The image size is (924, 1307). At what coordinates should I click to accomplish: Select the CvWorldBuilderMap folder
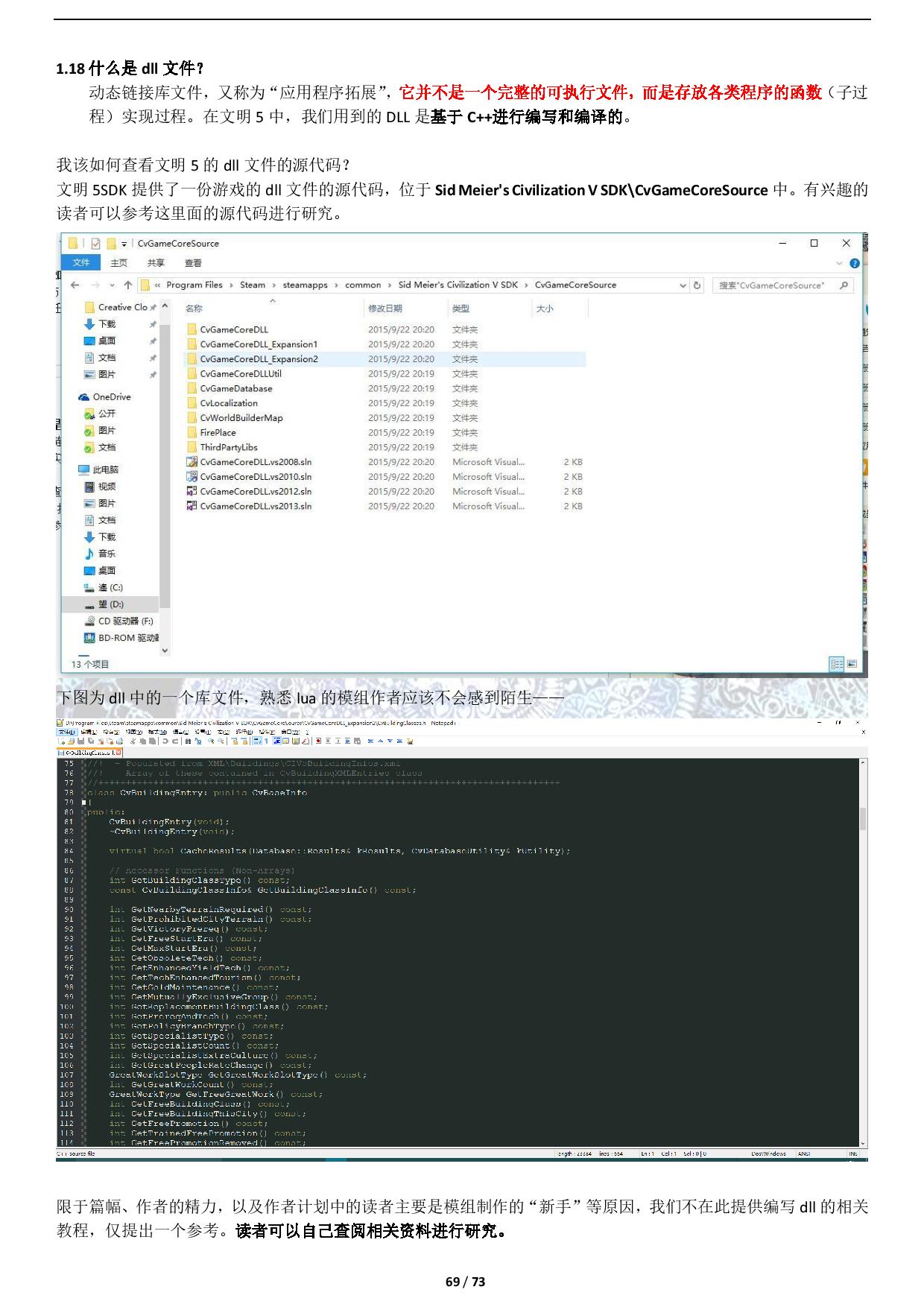point(241,418)
